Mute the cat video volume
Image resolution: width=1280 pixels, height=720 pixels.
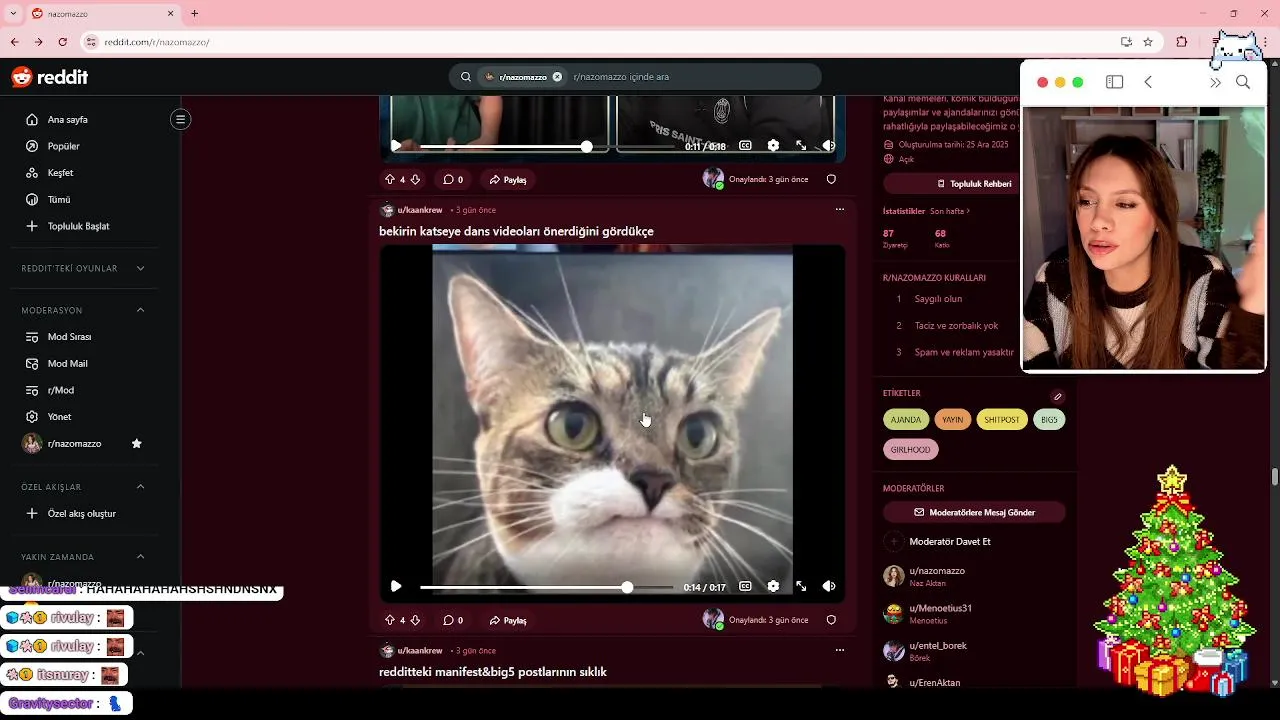tap(829, 586)
